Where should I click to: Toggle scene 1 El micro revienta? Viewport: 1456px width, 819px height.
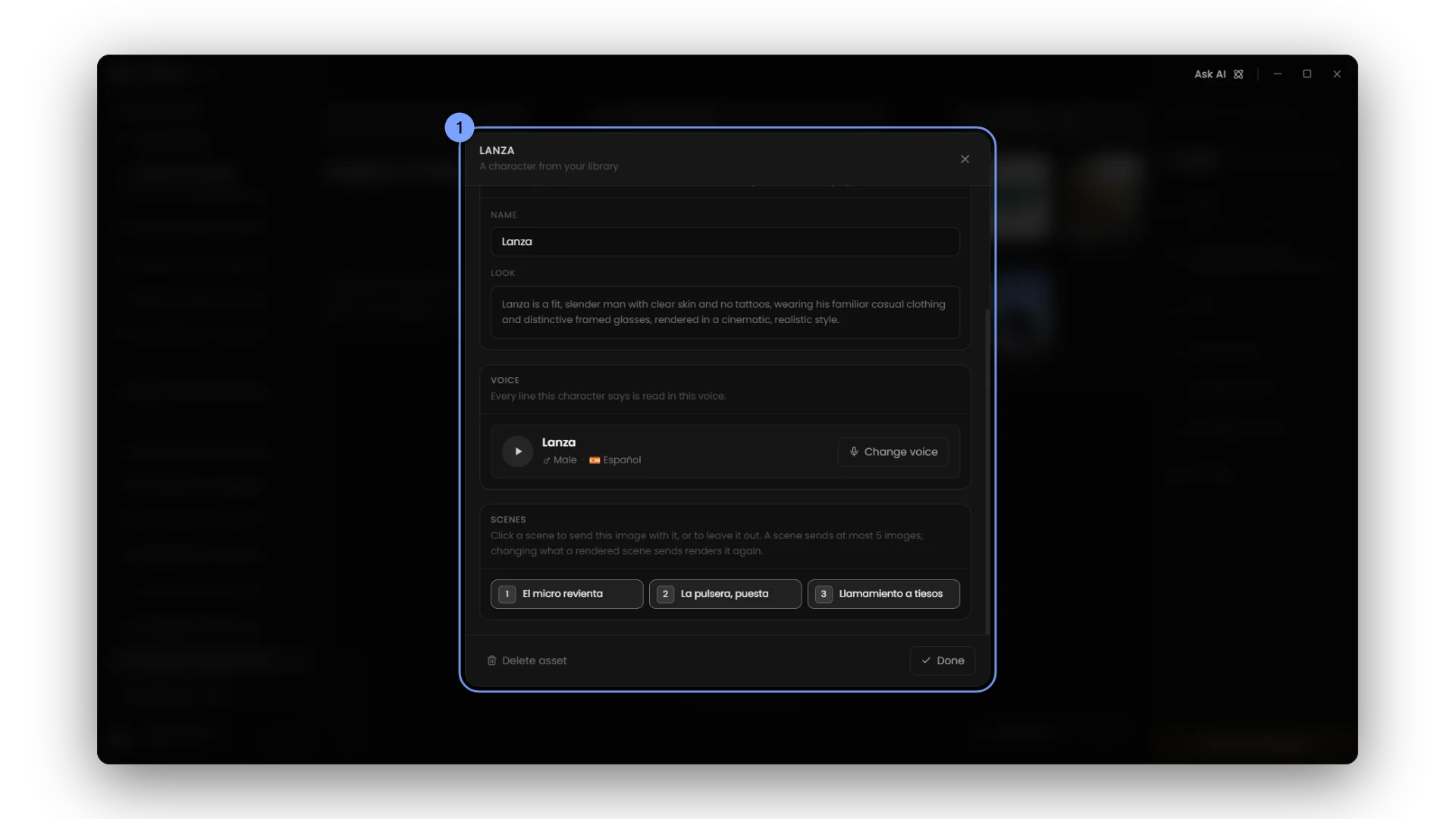point(567,594)
